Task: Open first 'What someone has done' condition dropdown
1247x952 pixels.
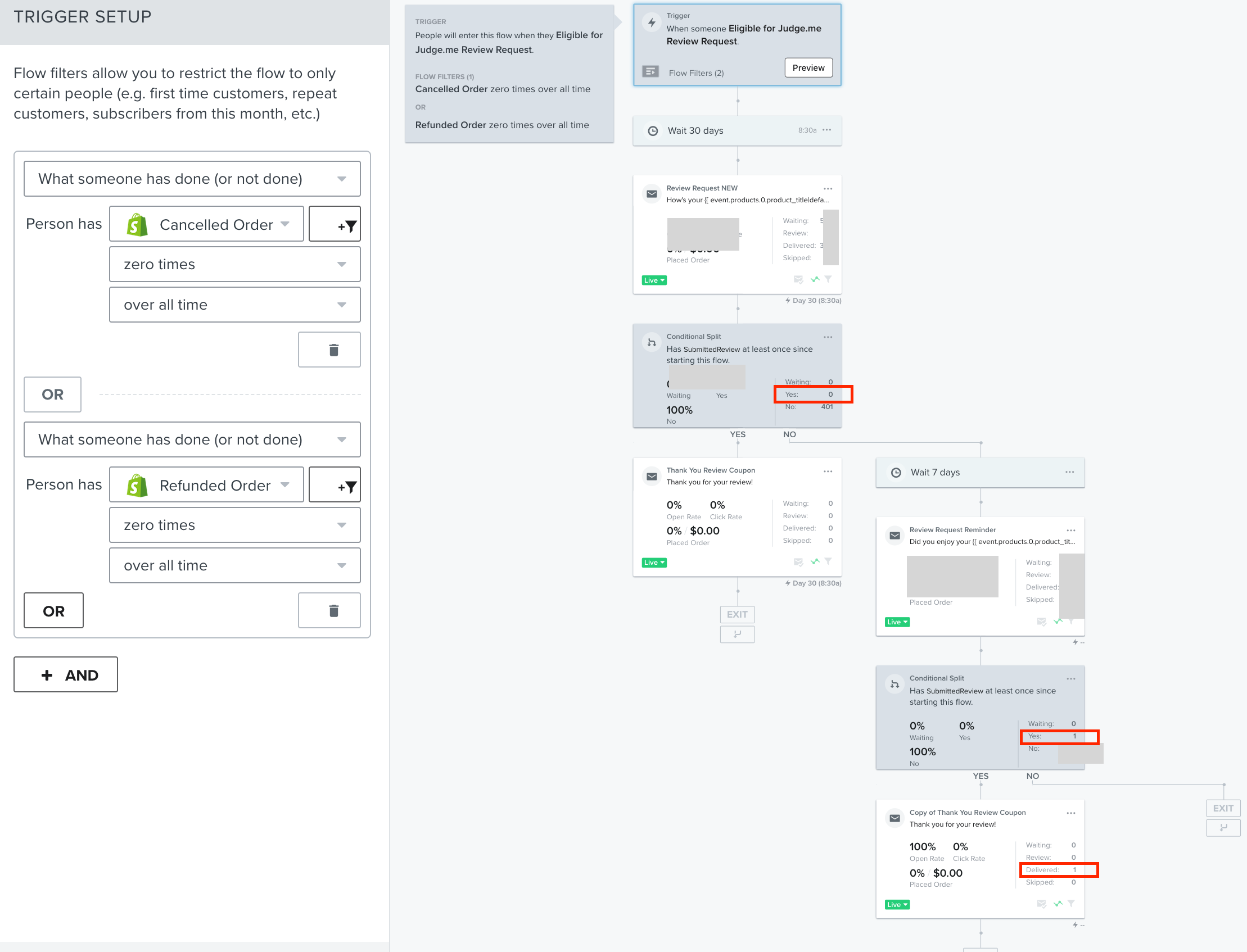Action: click(x=192, y=179)
